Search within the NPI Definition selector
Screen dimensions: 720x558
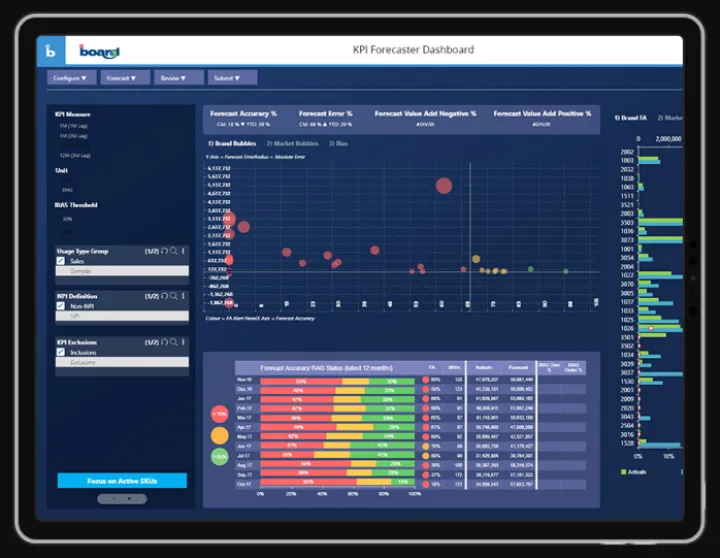(x=174, y=296)
